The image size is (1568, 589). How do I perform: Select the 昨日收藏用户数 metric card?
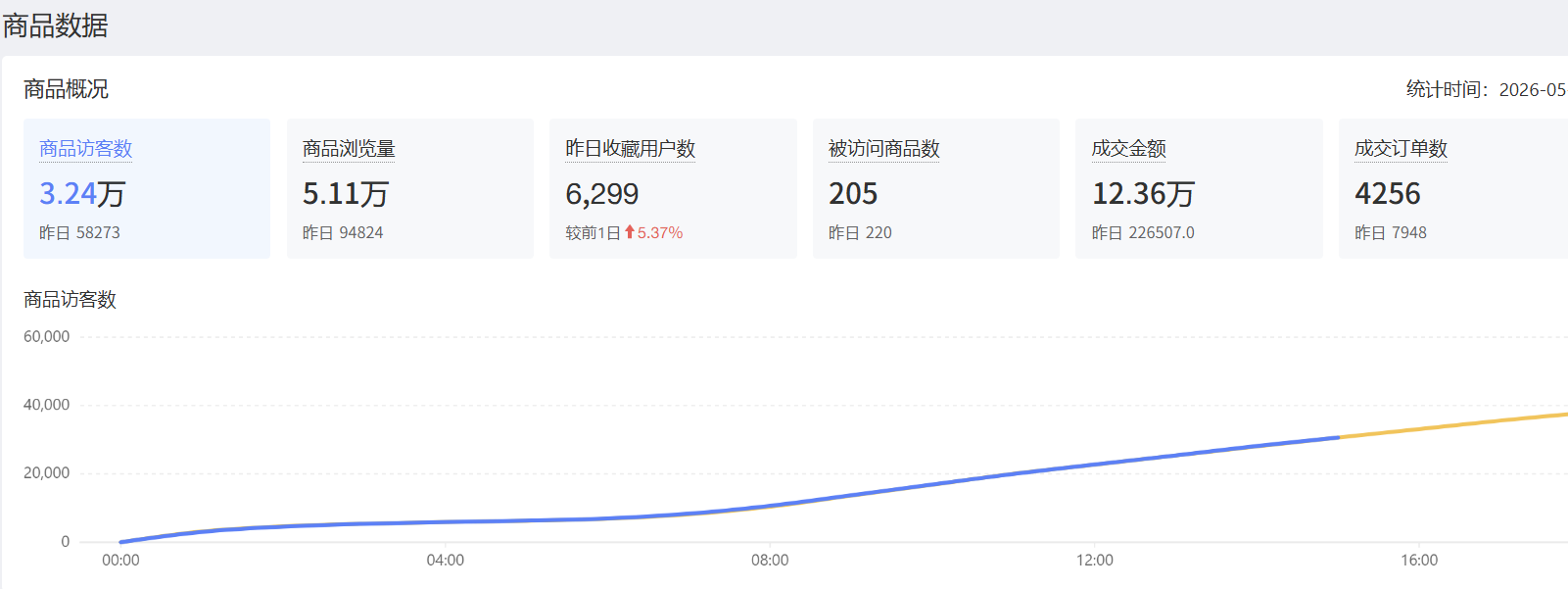point(673,189)
